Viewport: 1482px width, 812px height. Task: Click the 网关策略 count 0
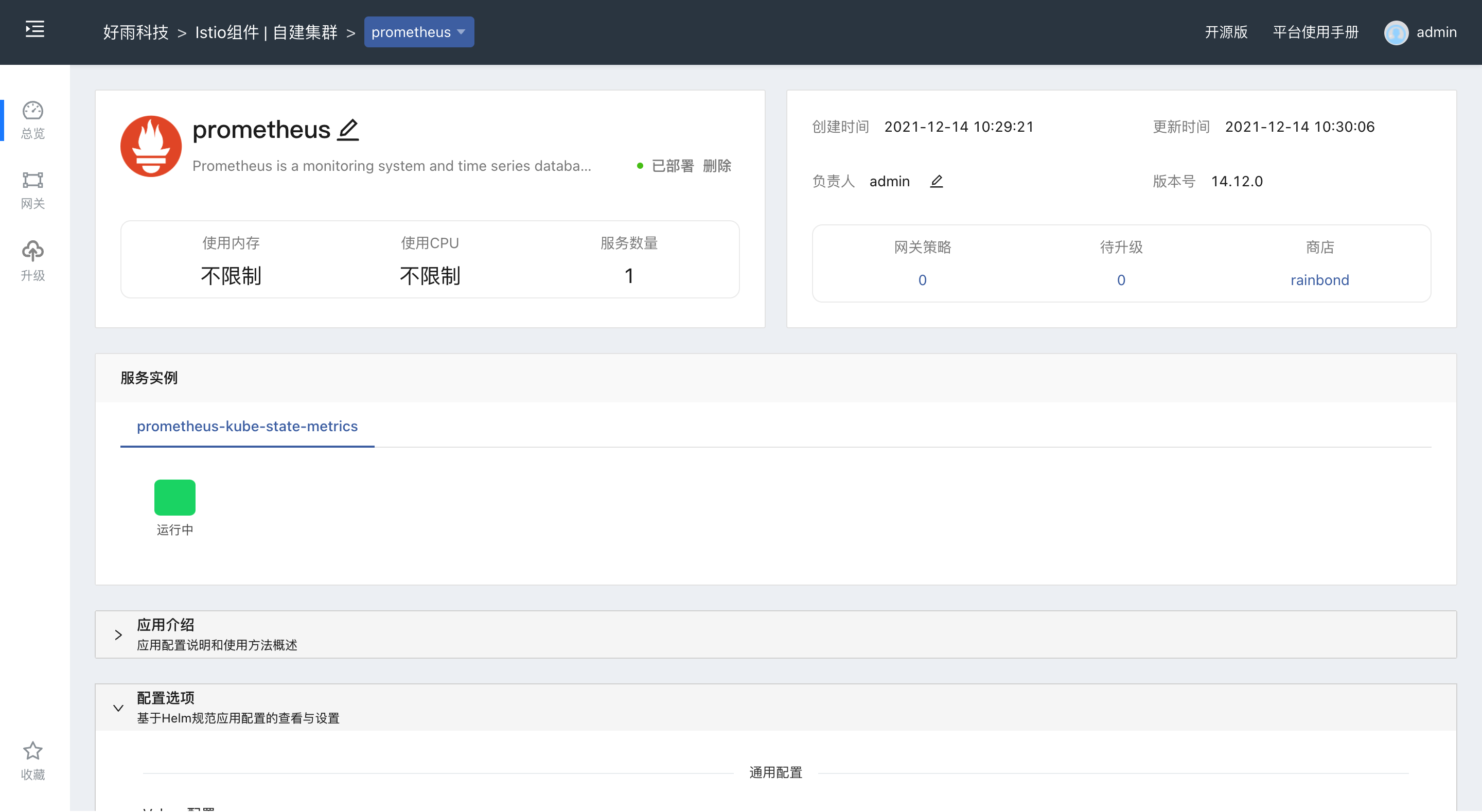922,280
